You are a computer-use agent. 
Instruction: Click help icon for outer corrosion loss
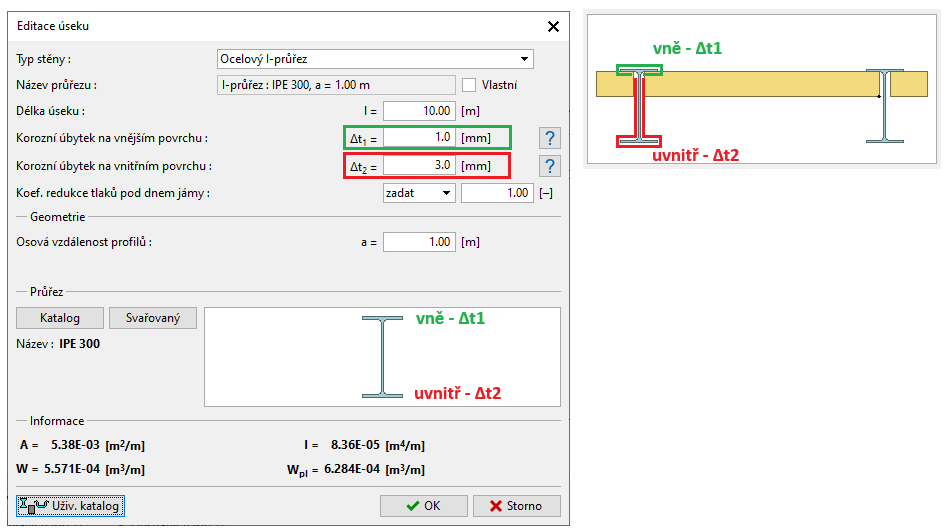[548, 138]
